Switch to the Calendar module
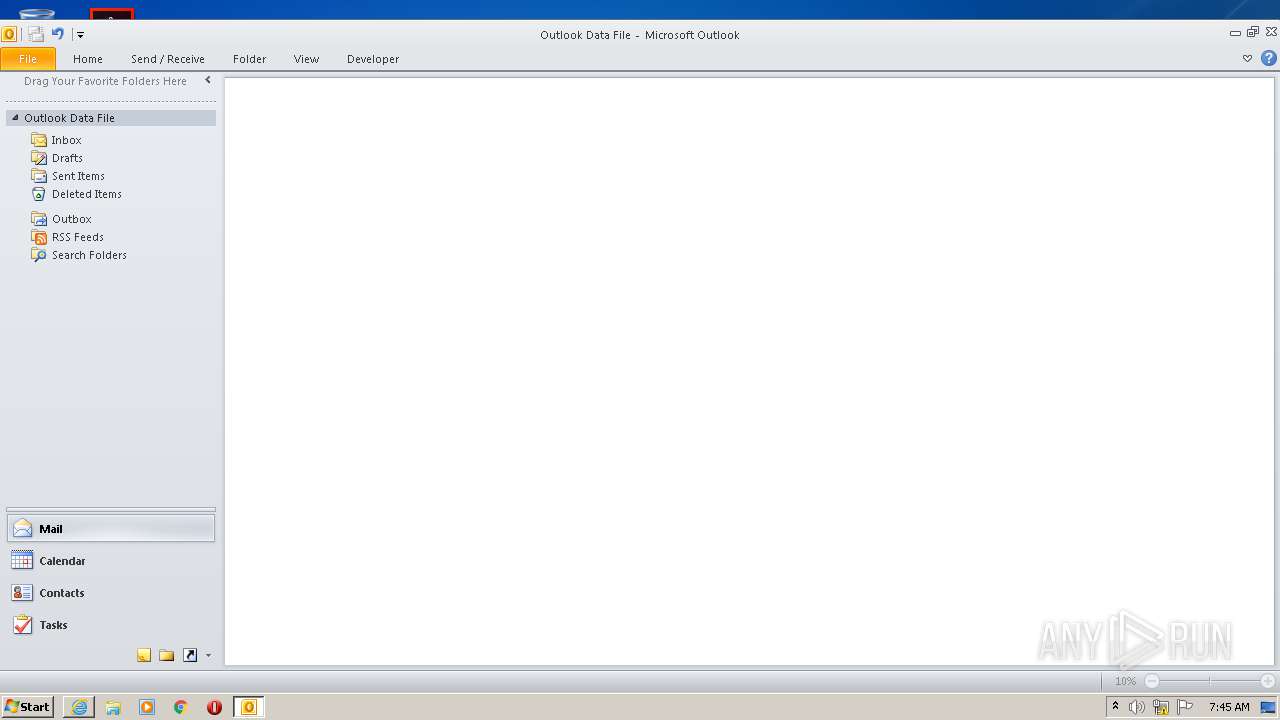Image resolution: width=1280 pixels, height=720 pixels. [111, 561]
